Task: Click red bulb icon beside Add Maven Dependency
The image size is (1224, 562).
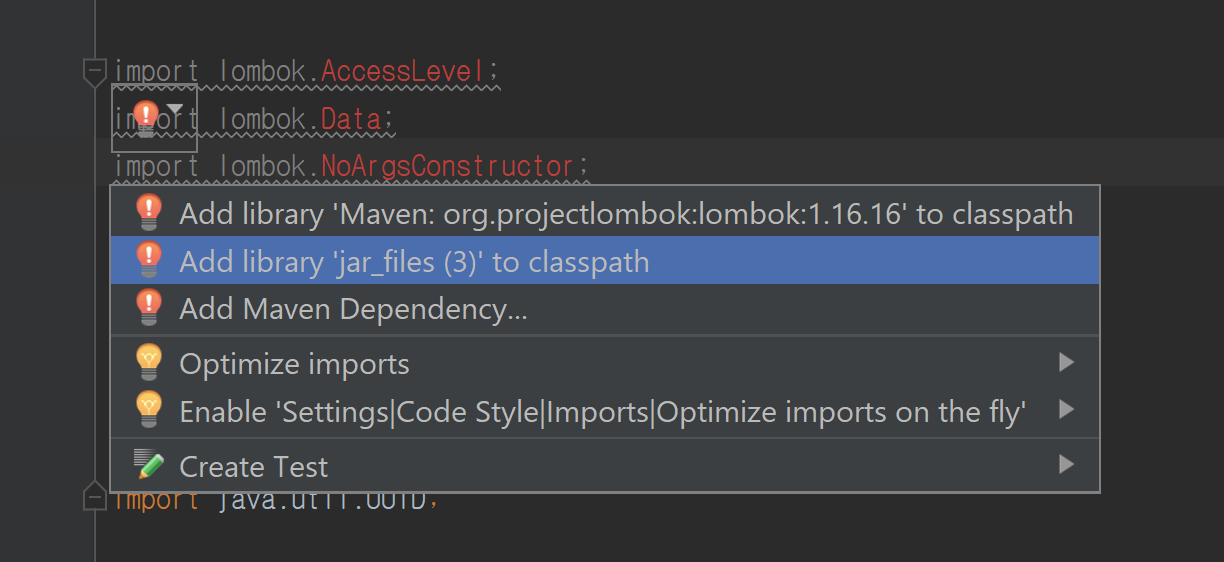Action: 148,307
